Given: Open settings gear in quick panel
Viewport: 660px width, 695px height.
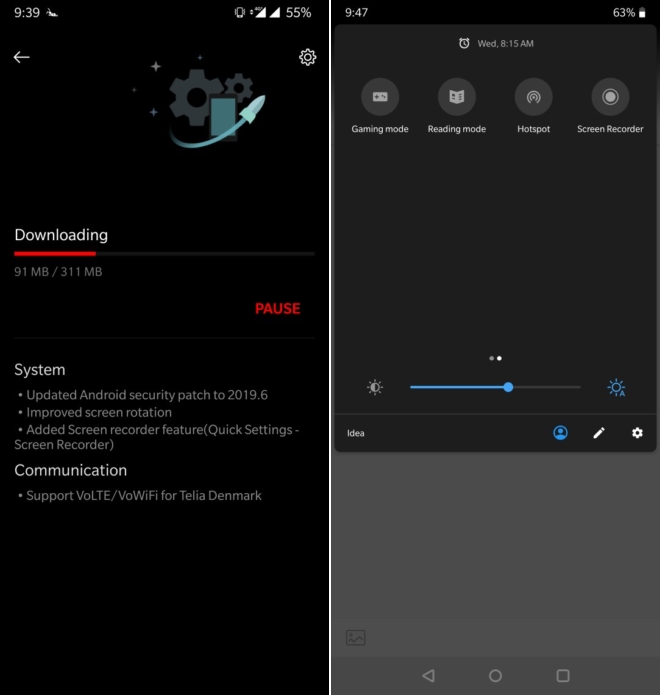Looking at the screenshot, I should [x=637, y=433].
